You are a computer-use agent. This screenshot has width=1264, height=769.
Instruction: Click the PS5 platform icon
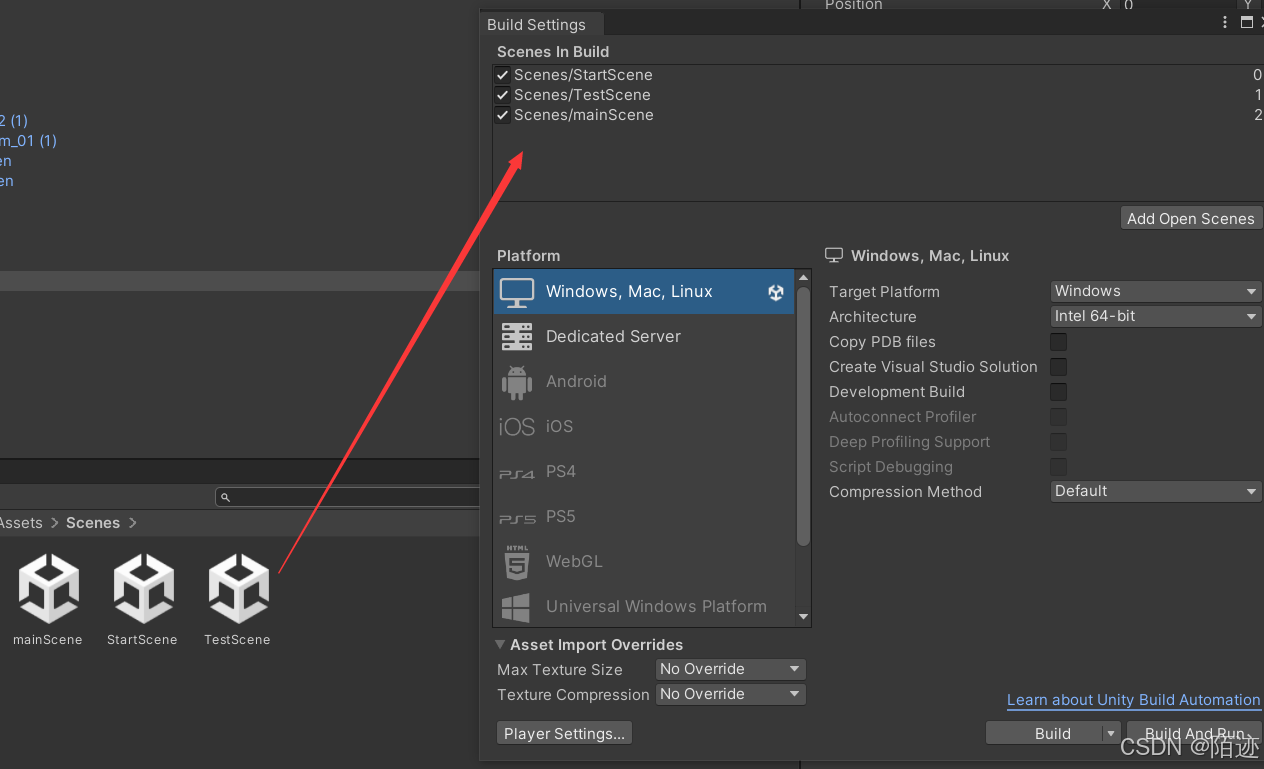coord(517,519)
